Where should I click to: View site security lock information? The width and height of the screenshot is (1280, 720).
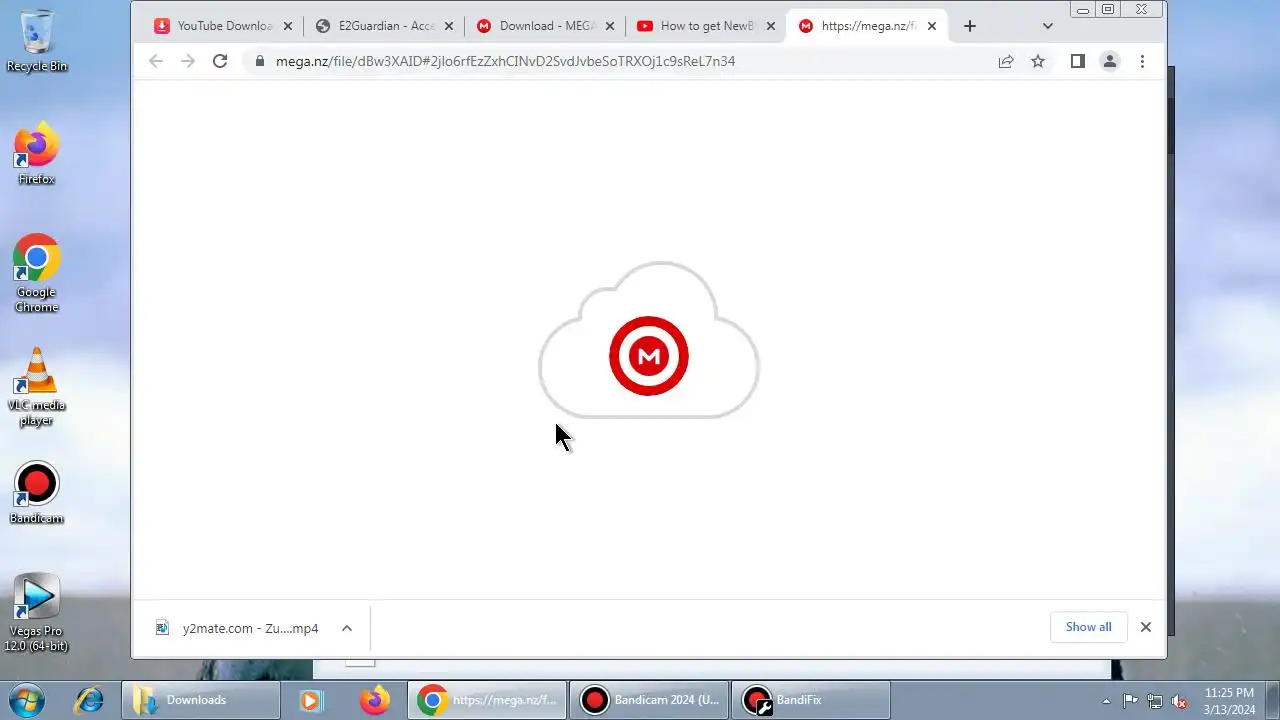point(260,61)
